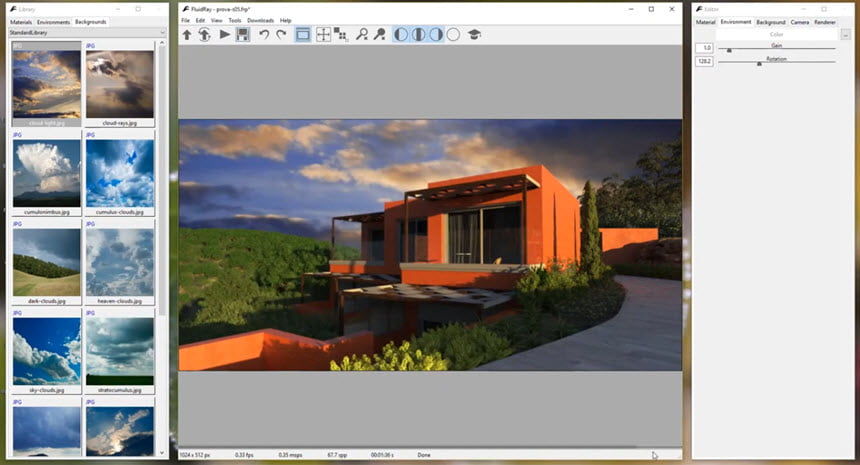Screen dimensions: 860x465
Task: Save the render with the floppy disk icon
Action: (242, 35)
